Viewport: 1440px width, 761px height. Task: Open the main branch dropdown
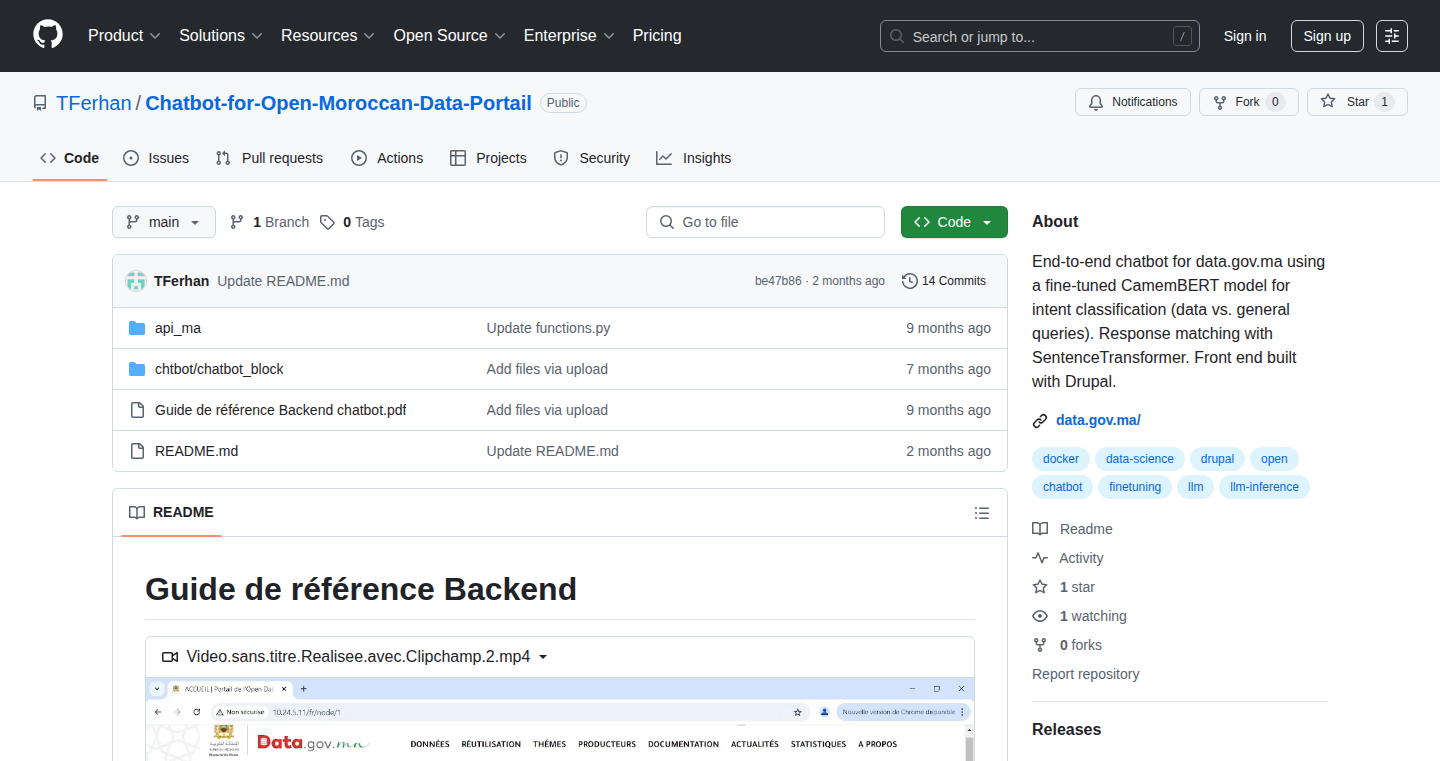pyautogui.click(x=164, y=222)
